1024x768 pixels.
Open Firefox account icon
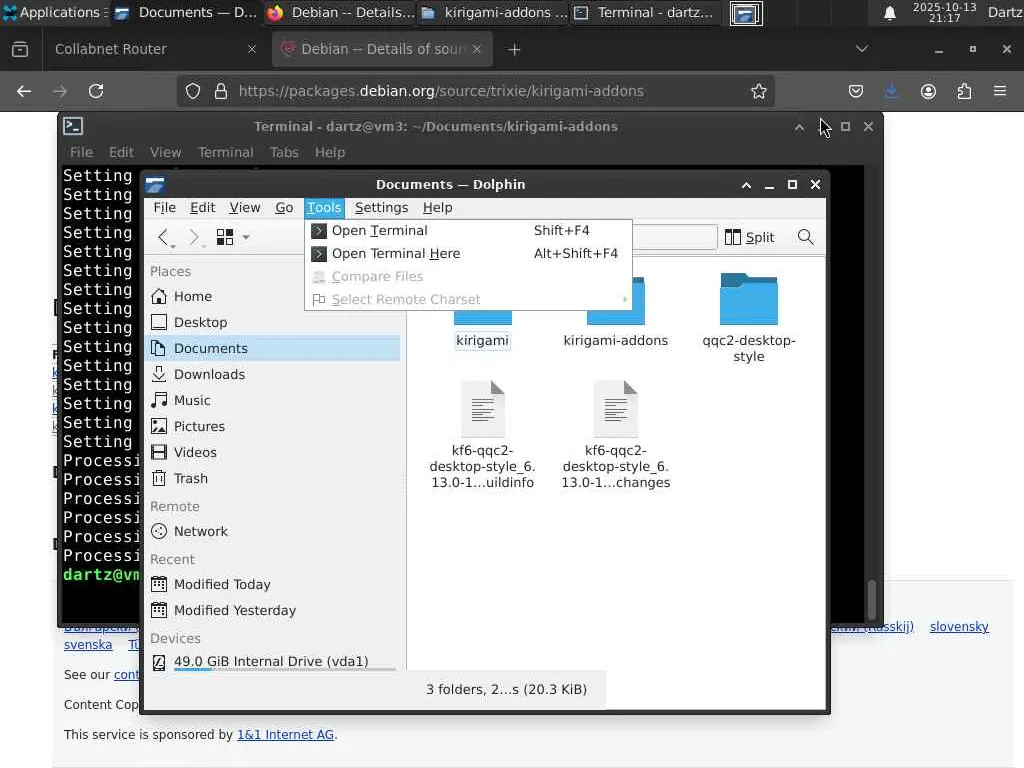[x=928, y=91]
